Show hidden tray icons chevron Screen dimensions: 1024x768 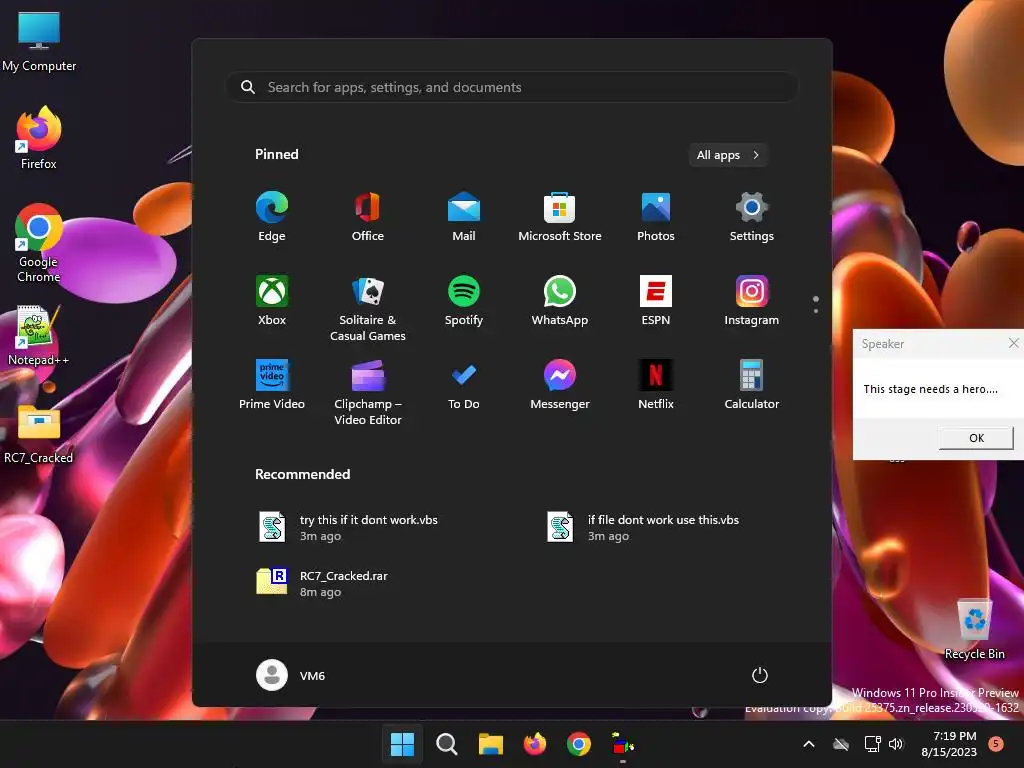coord(808,744)
